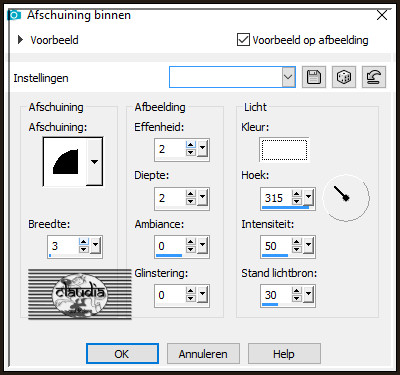Click the dialog's camera title icon

(14, 15)
